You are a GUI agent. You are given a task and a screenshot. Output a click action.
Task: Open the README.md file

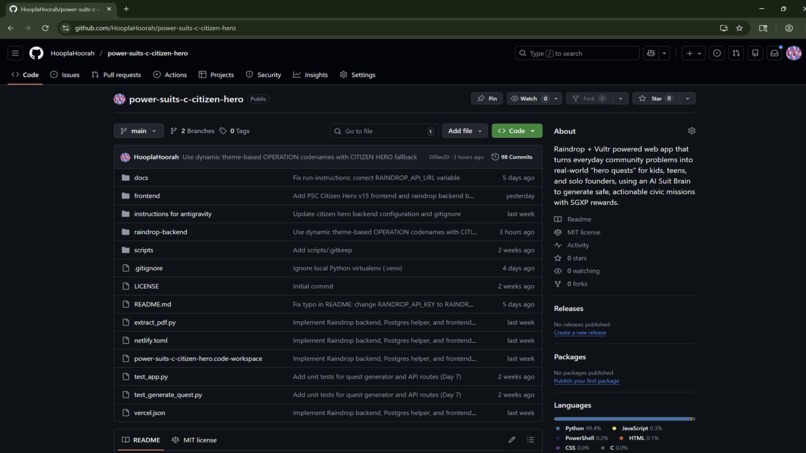153,304
